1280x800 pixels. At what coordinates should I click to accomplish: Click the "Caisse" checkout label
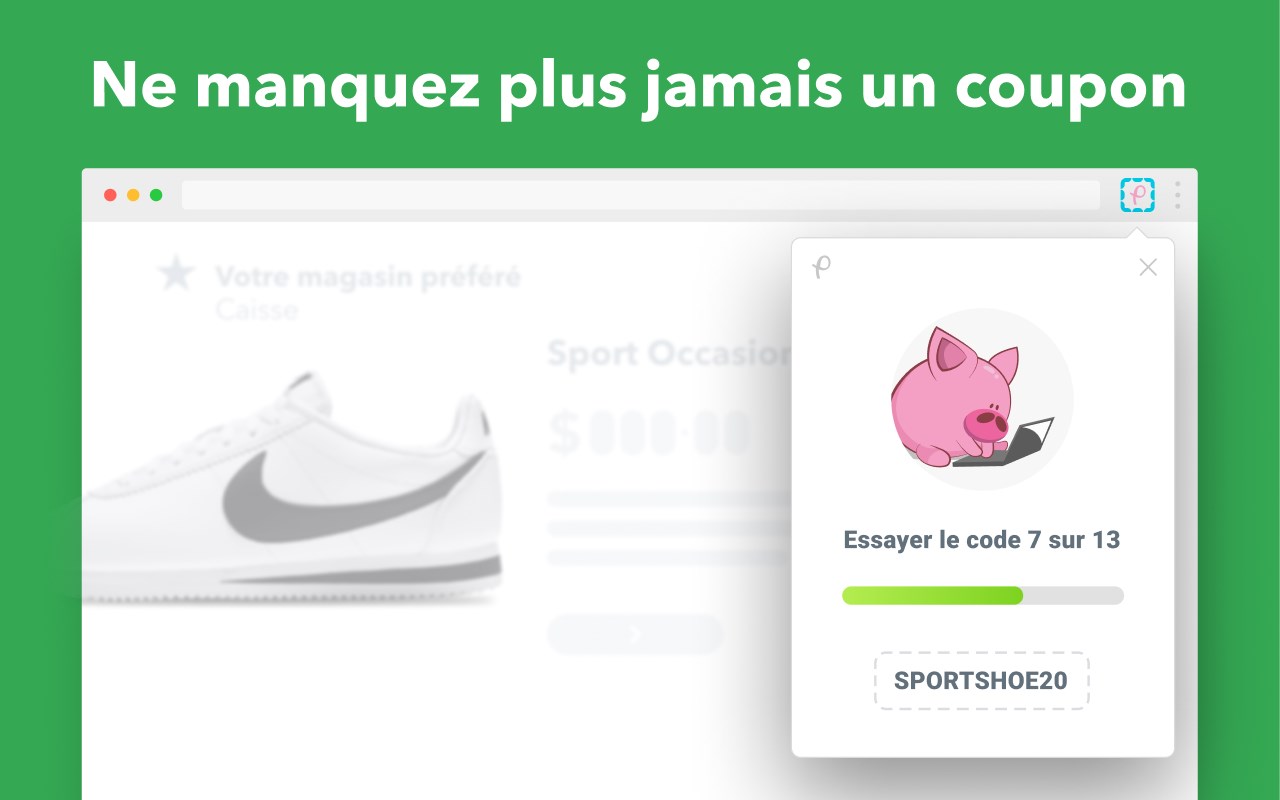point(257,309)
